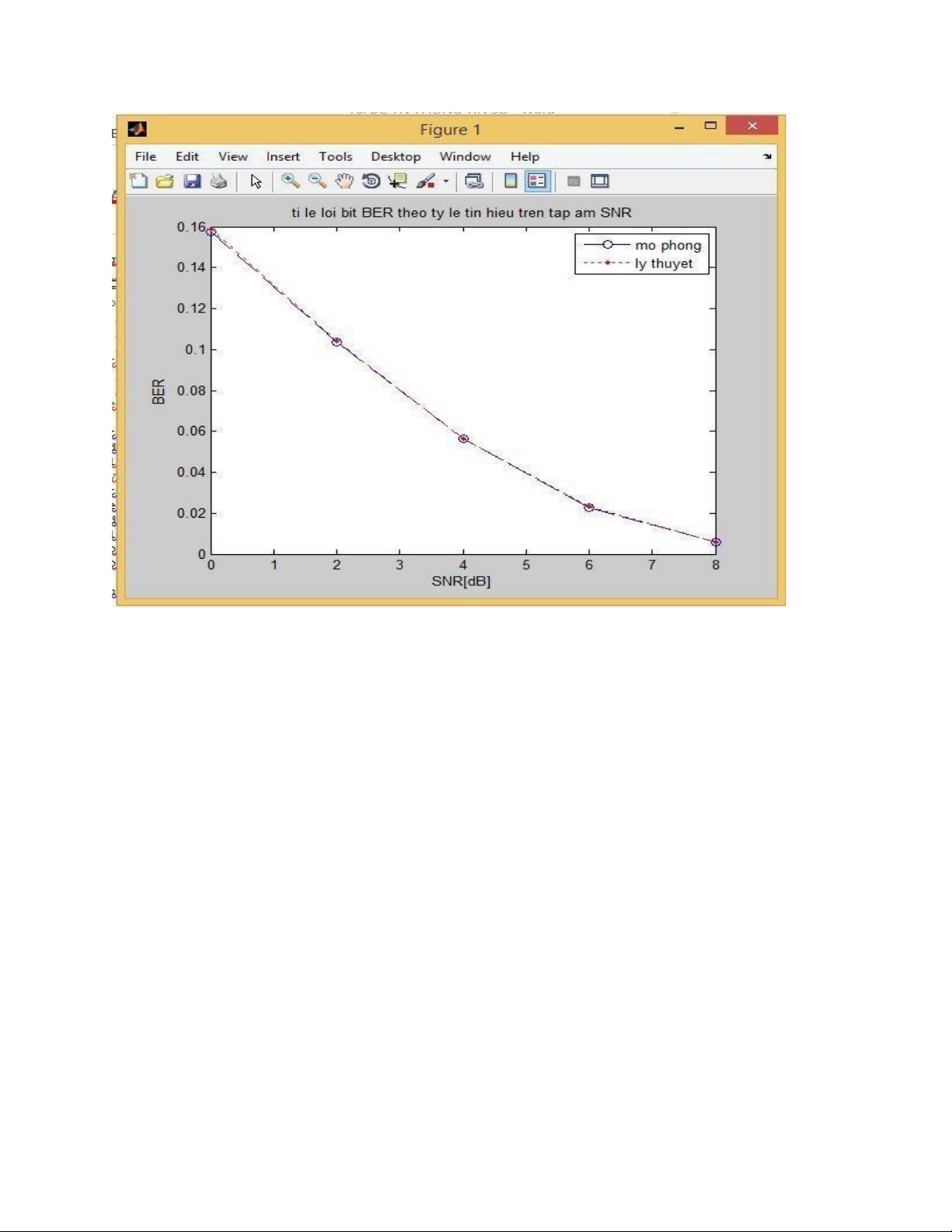952x1232 pixels.
Task: Click the 'mo phong' legend entry
Action: [668, 245]
